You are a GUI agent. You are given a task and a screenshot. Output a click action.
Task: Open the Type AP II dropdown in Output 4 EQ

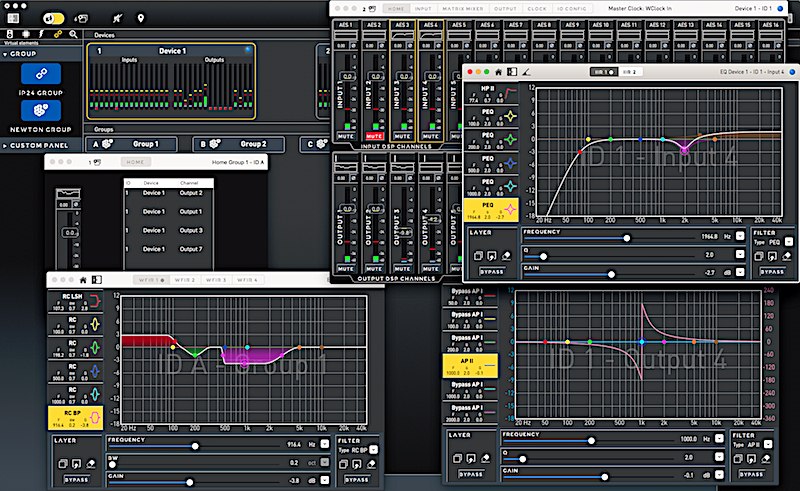[768, 444]
